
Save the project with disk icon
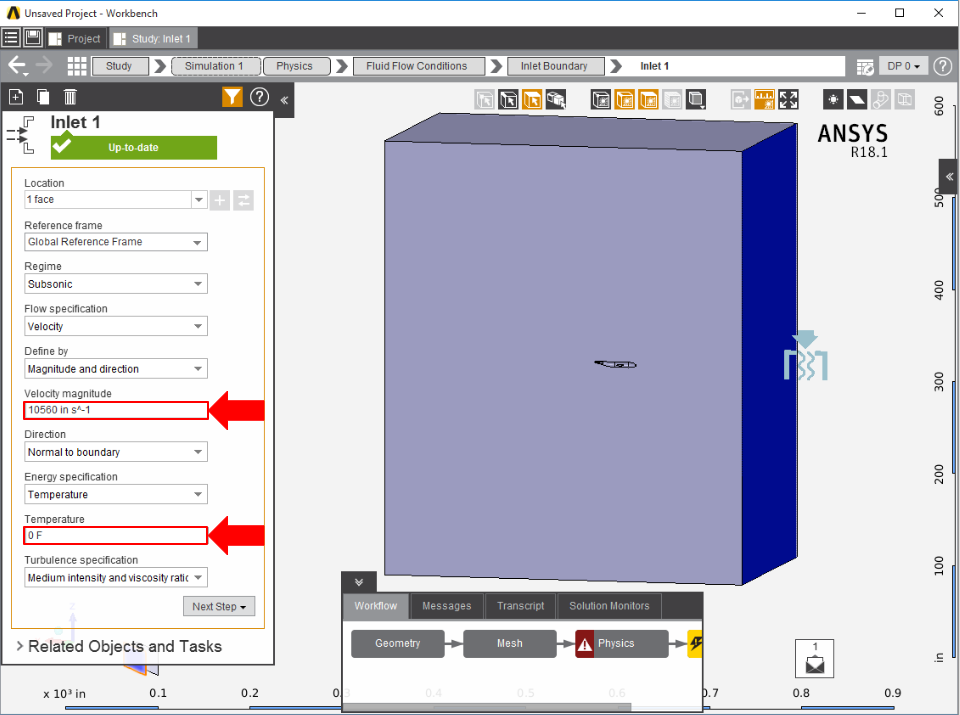32,38
